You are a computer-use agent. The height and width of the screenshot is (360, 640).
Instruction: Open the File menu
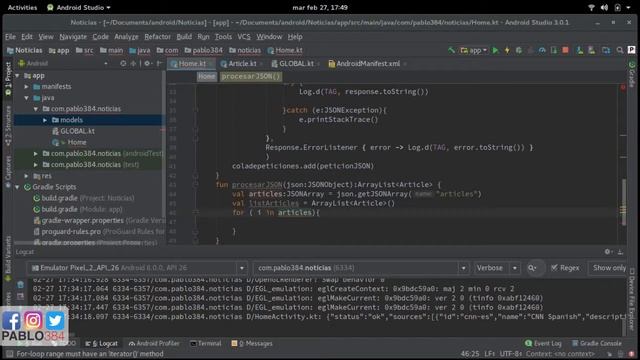(10, 37)
